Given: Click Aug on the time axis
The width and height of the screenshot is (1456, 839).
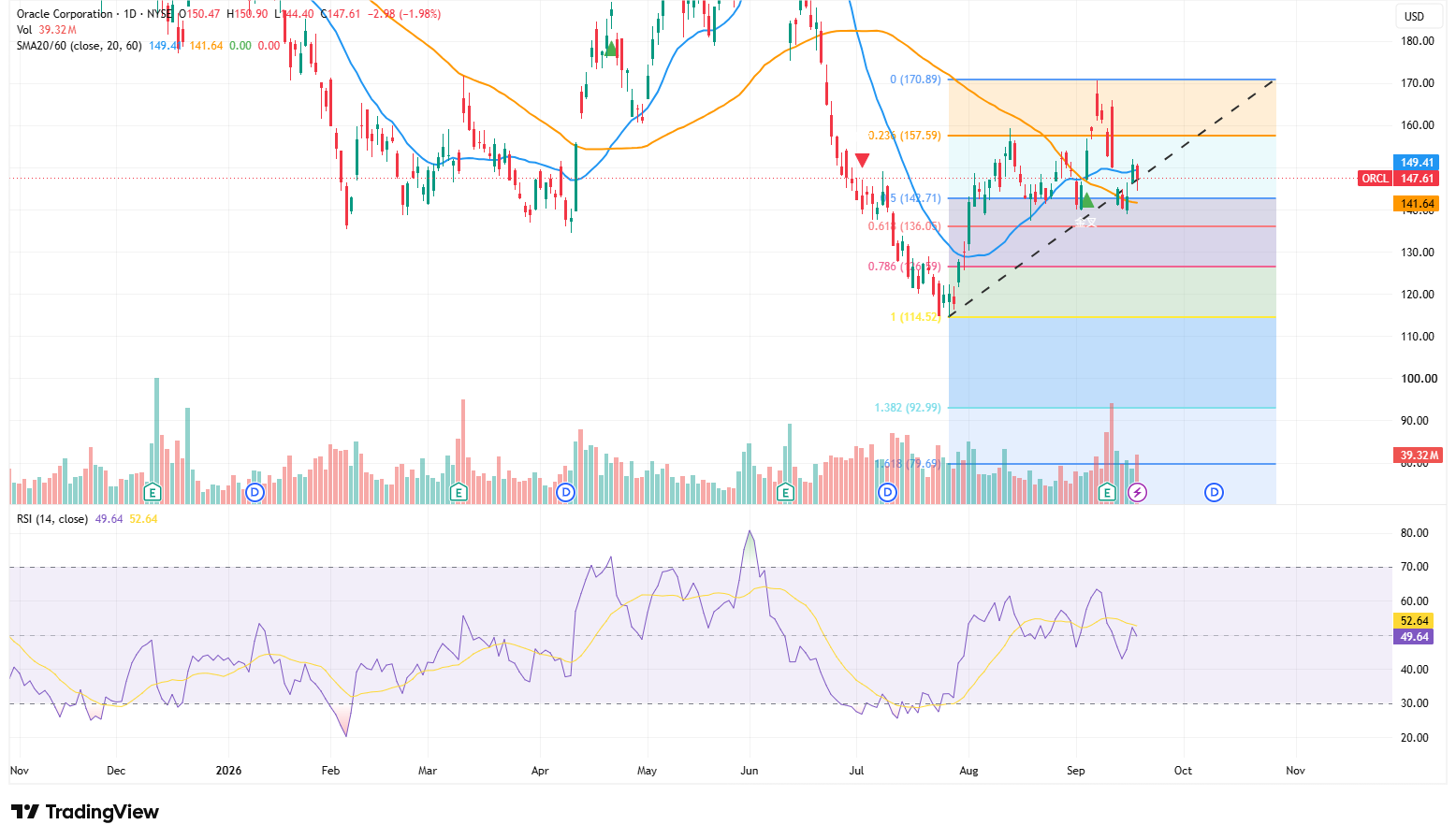Looking at the screenshot, I should point(968,771).
